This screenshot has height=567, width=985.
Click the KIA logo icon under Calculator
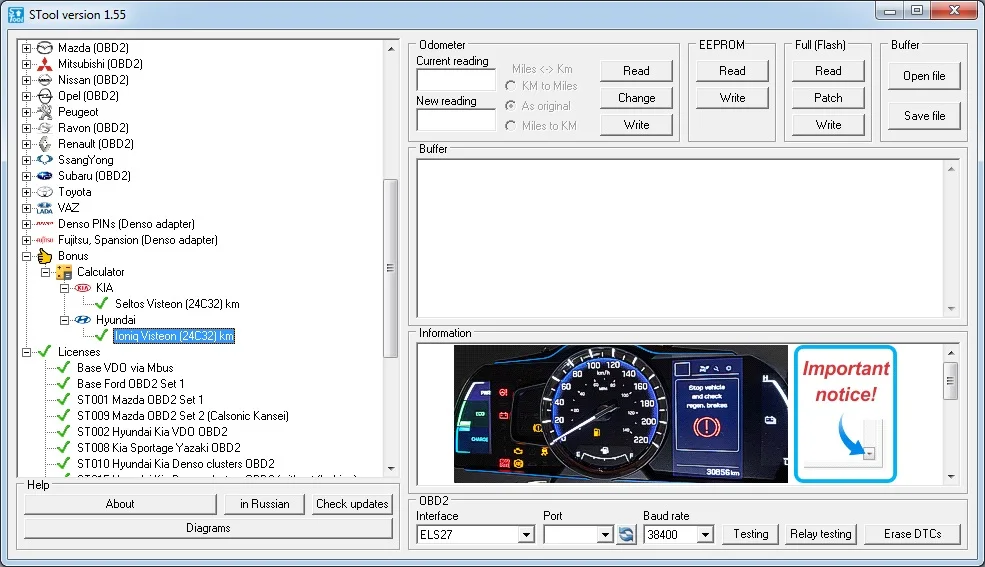coord(83,288)
